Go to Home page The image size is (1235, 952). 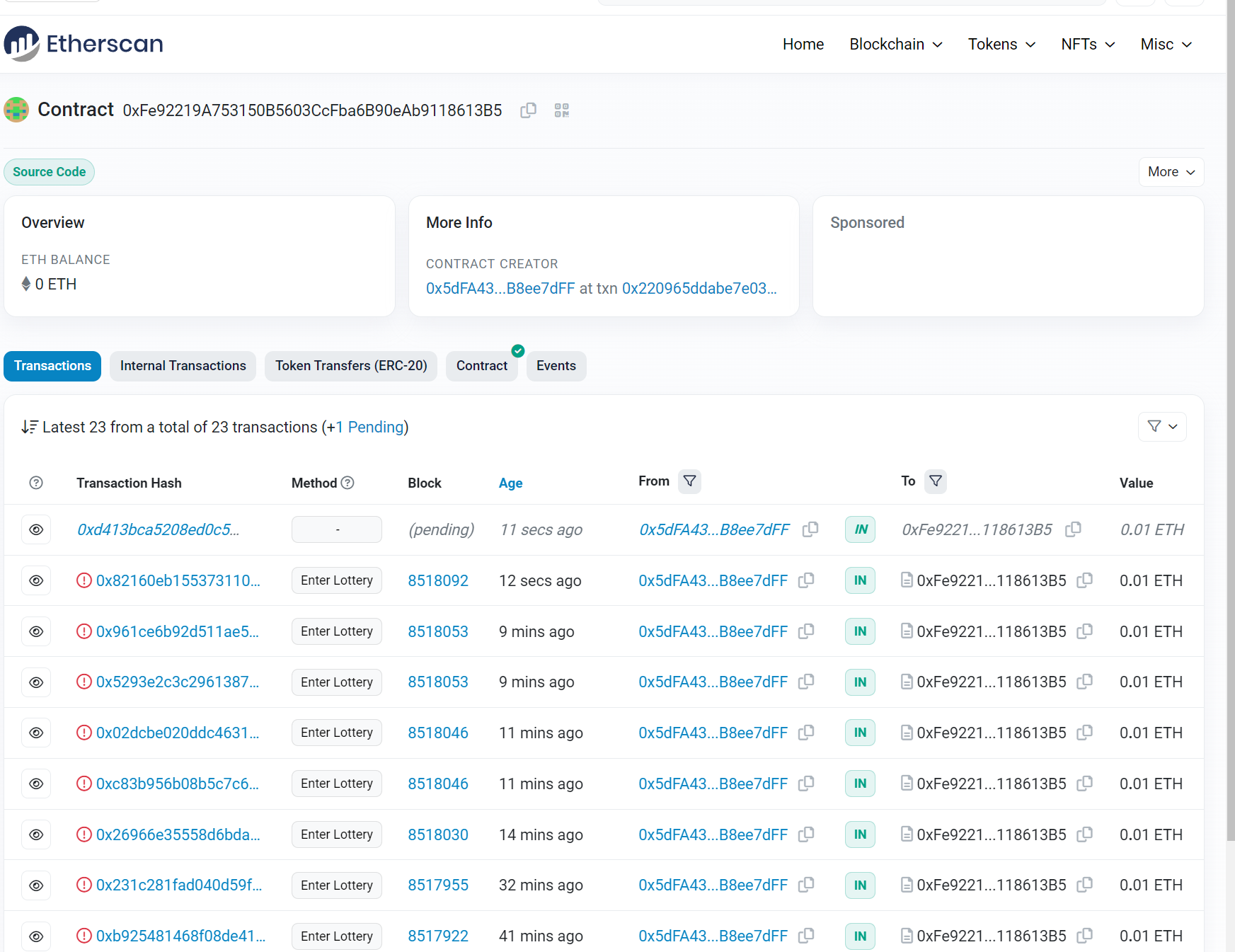pos(803,44)
